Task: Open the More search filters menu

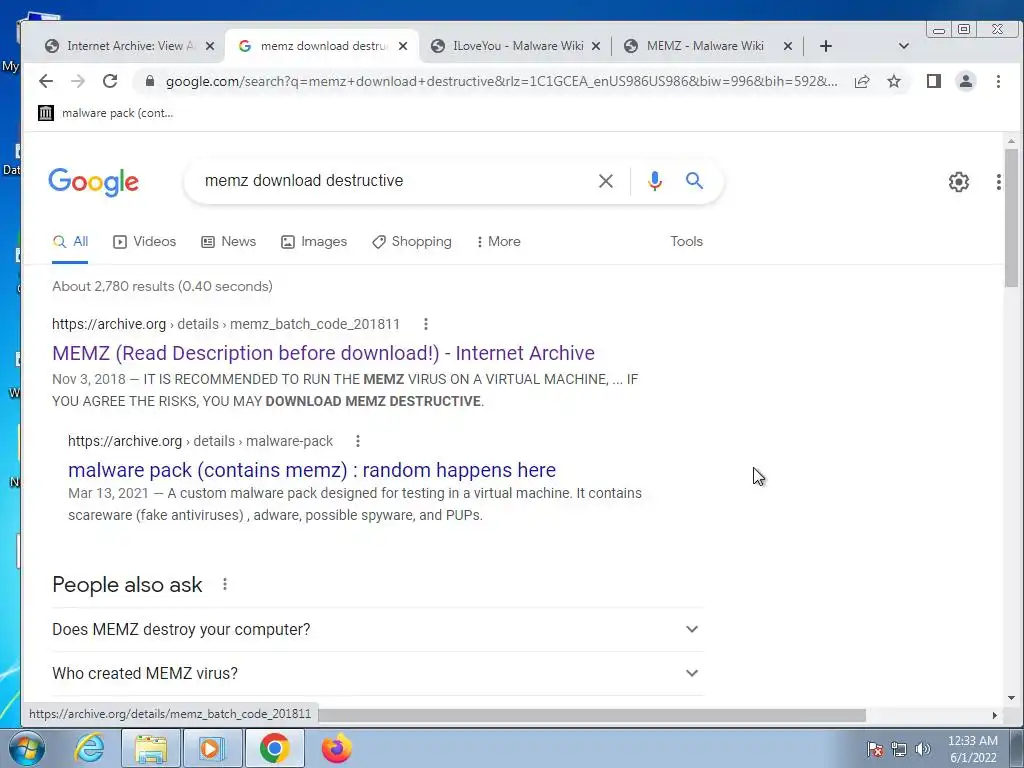Action: tap(498, 242)
